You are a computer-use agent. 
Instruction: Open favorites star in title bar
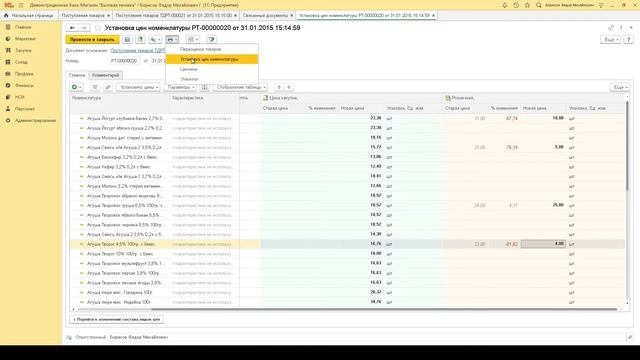point(527,5)
